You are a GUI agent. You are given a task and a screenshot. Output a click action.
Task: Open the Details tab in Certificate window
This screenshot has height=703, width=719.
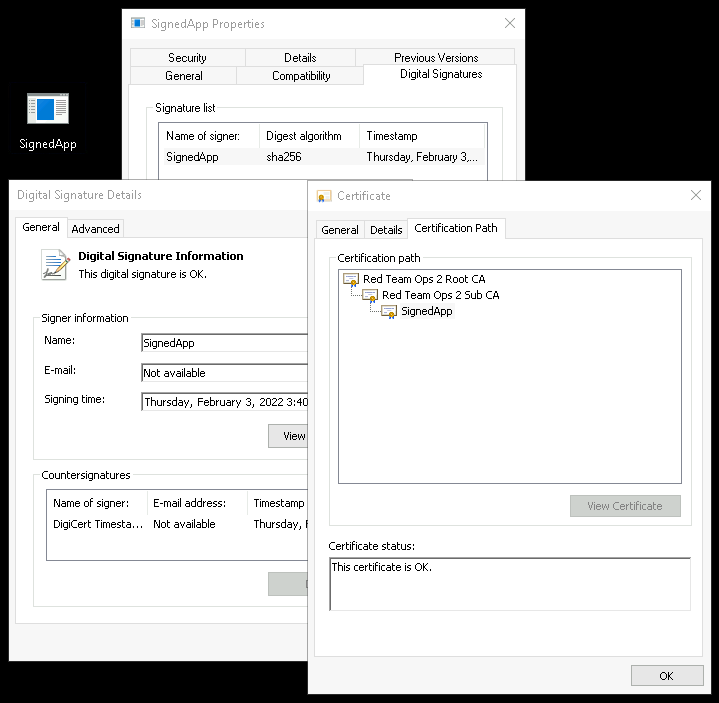pyautogui.click(x=386, y=230)
